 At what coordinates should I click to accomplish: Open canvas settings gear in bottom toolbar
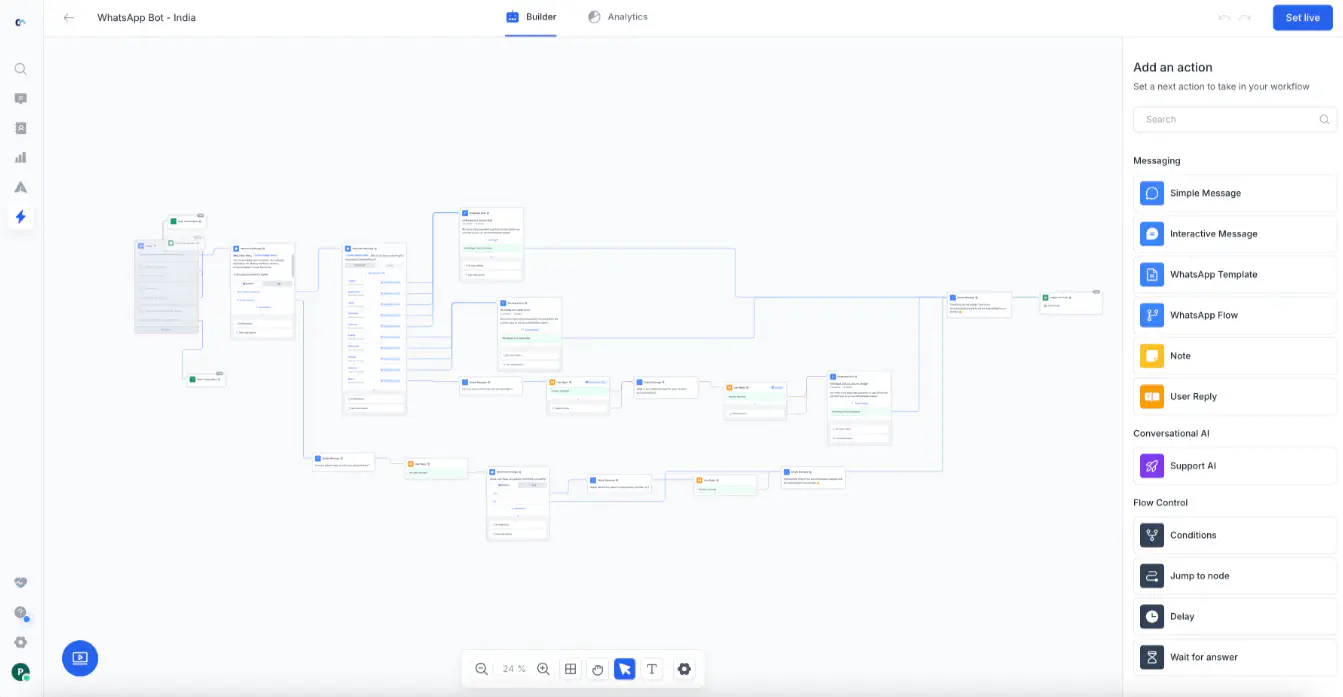(x=684, y=669)
